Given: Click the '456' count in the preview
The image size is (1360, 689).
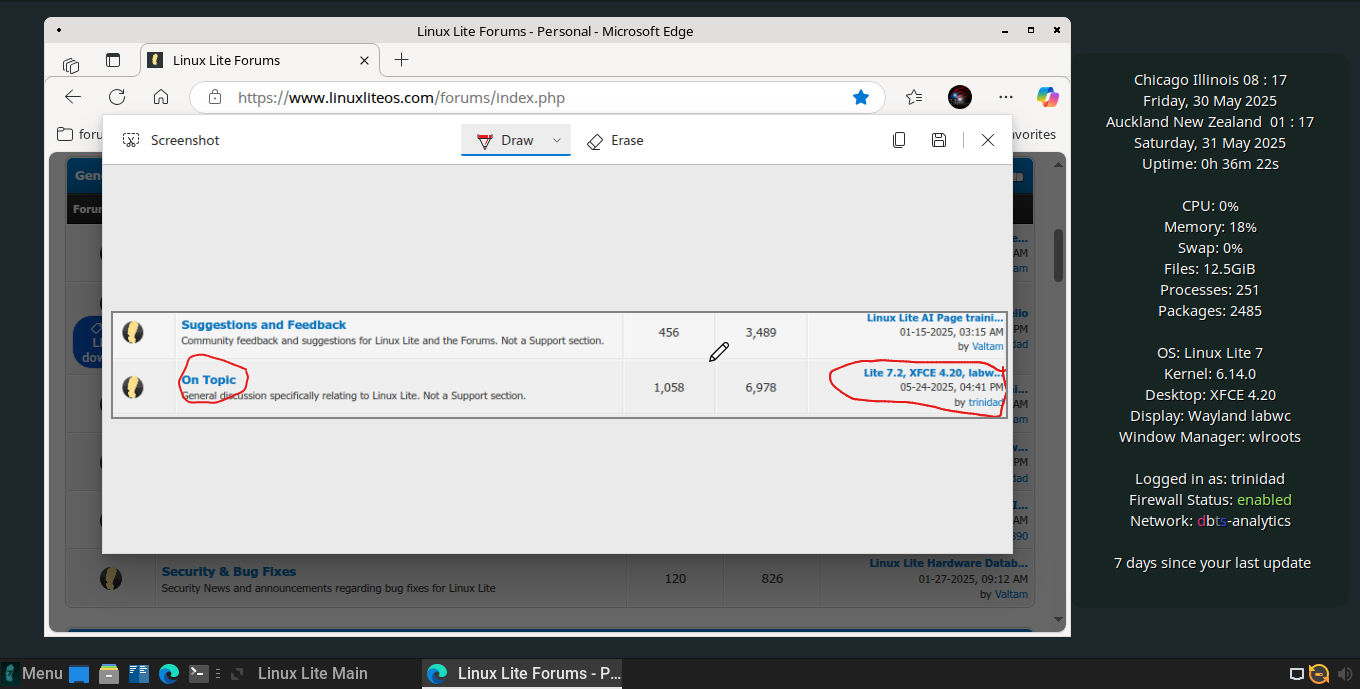Looking at the screenshot, I should click(x=668, y=332).
